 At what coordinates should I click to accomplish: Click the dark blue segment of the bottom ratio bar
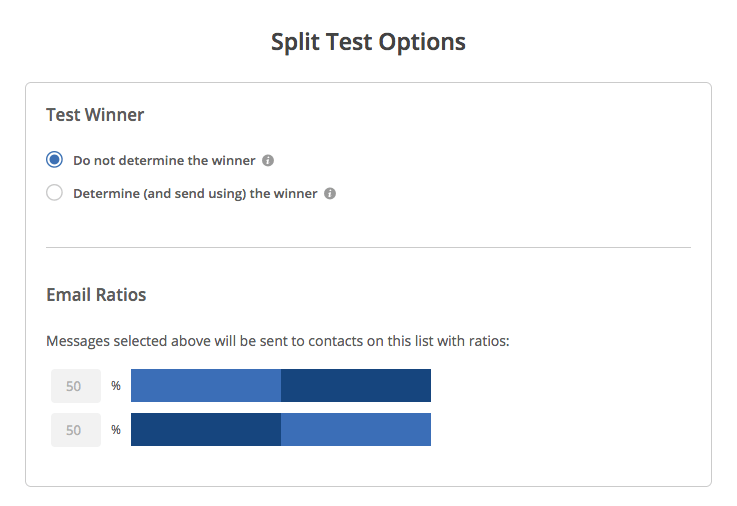pos(206,429)
